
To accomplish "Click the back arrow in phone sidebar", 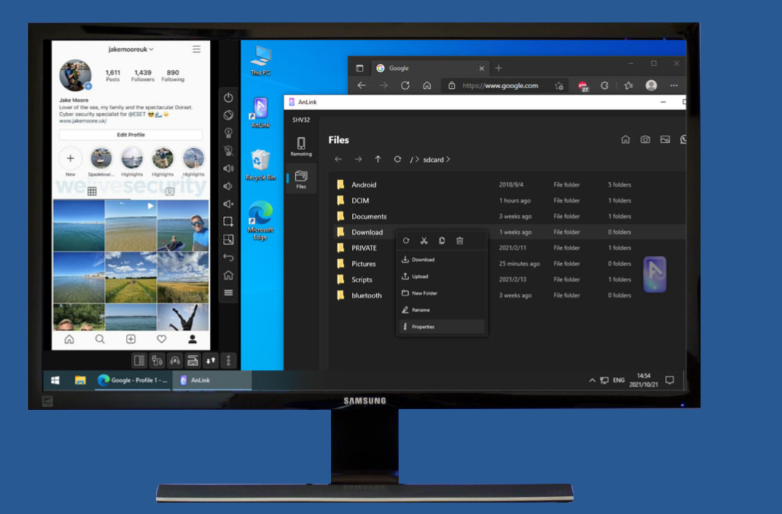I will tap(228, 257).
